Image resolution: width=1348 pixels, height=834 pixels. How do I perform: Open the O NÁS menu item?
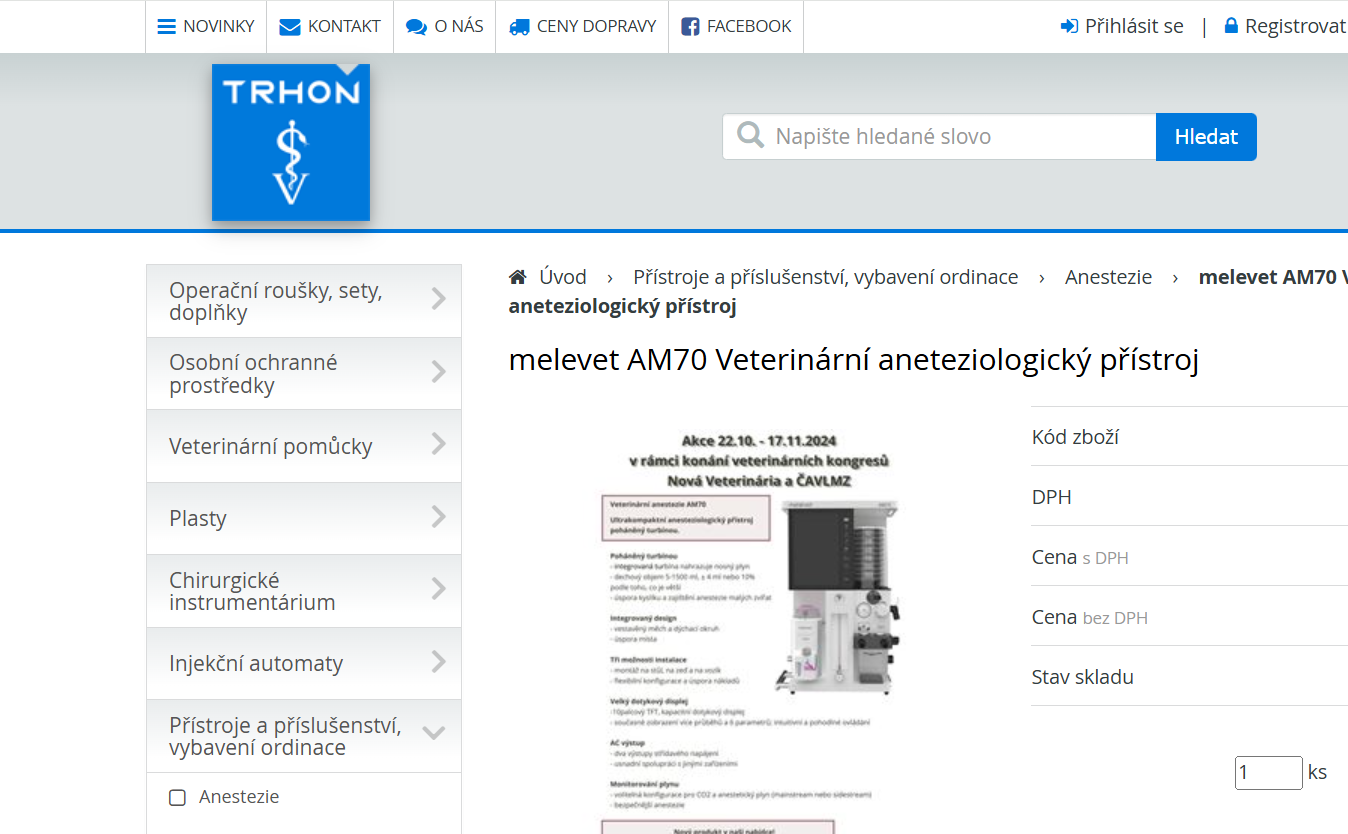click(x=445, y=26)
